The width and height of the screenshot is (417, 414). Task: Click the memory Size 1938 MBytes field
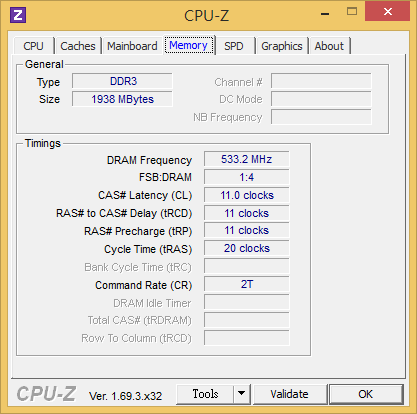coord(122,99)
